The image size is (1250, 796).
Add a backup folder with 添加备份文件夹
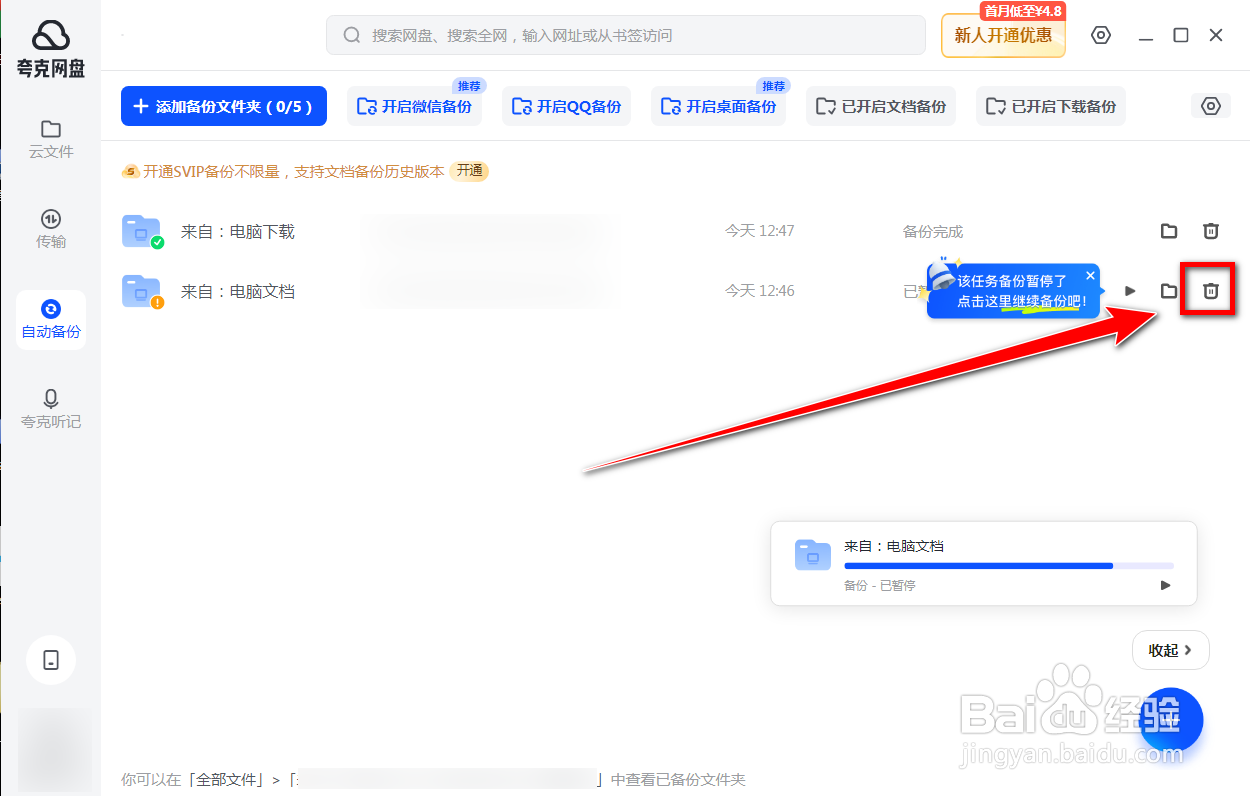(224, 106)
